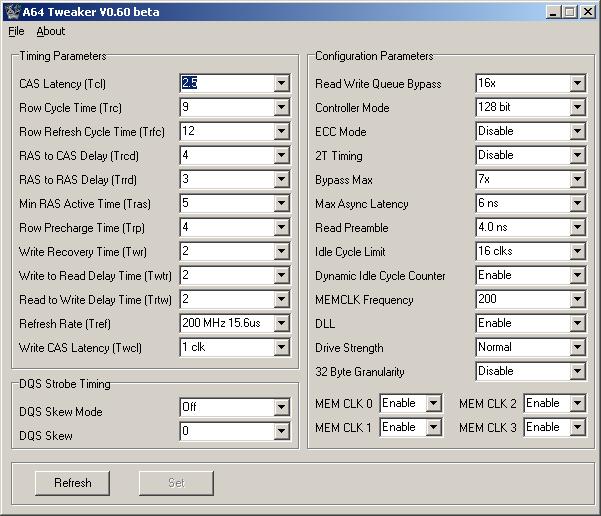Expand the Row Cycle Time (Trc) dropdown

coord(281,107)
